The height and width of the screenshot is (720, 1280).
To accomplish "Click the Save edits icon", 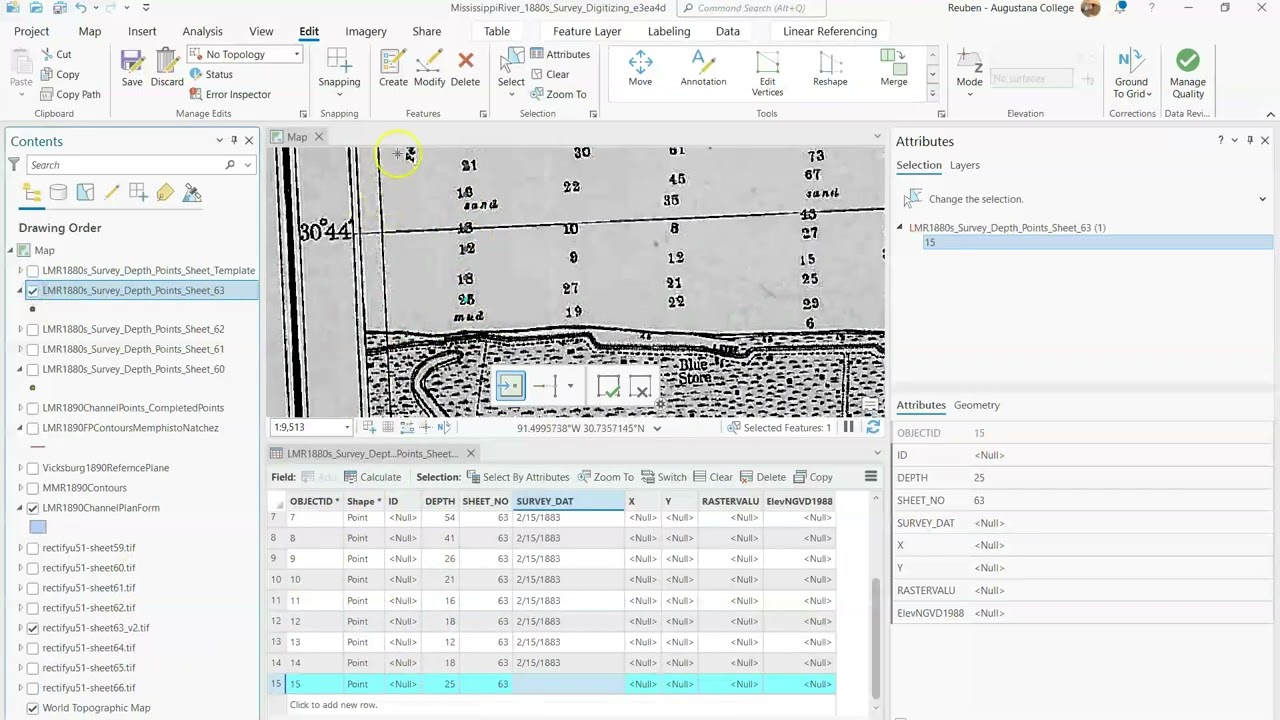I will click(132, 62).
